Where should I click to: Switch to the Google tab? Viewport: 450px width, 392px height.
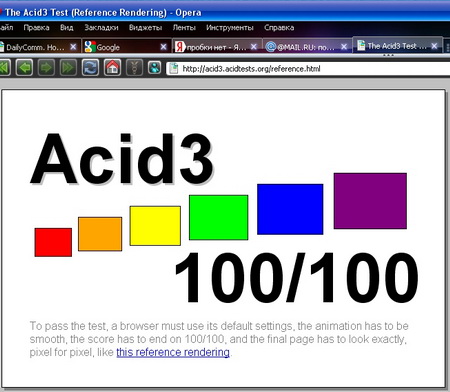coord(127,47)
